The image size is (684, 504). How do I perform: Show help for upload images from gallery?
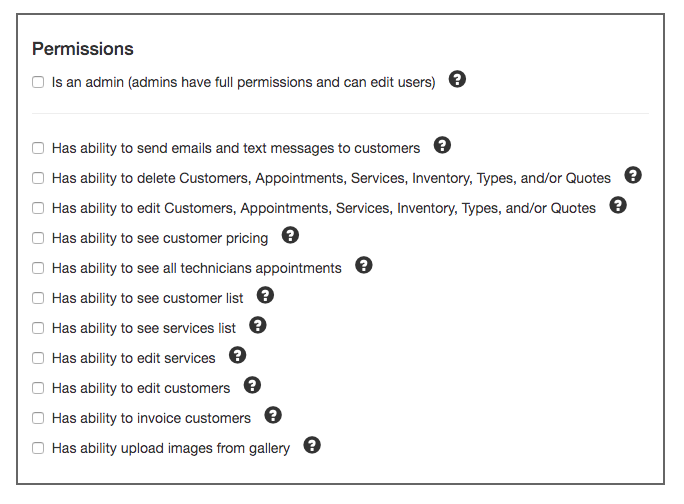312,445
